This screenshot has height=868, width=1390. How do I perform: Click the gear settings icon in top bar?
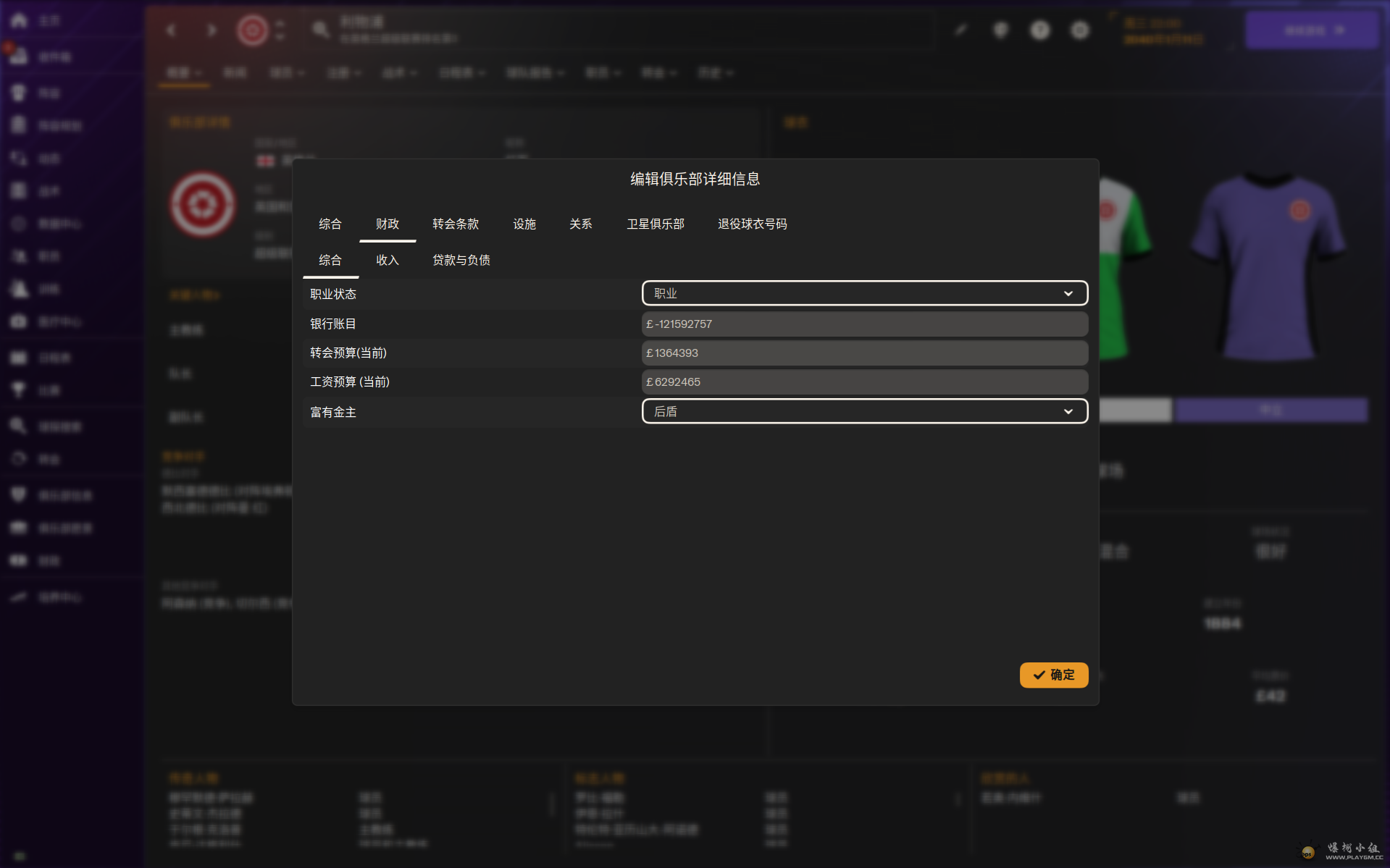tap(1080, 30)
